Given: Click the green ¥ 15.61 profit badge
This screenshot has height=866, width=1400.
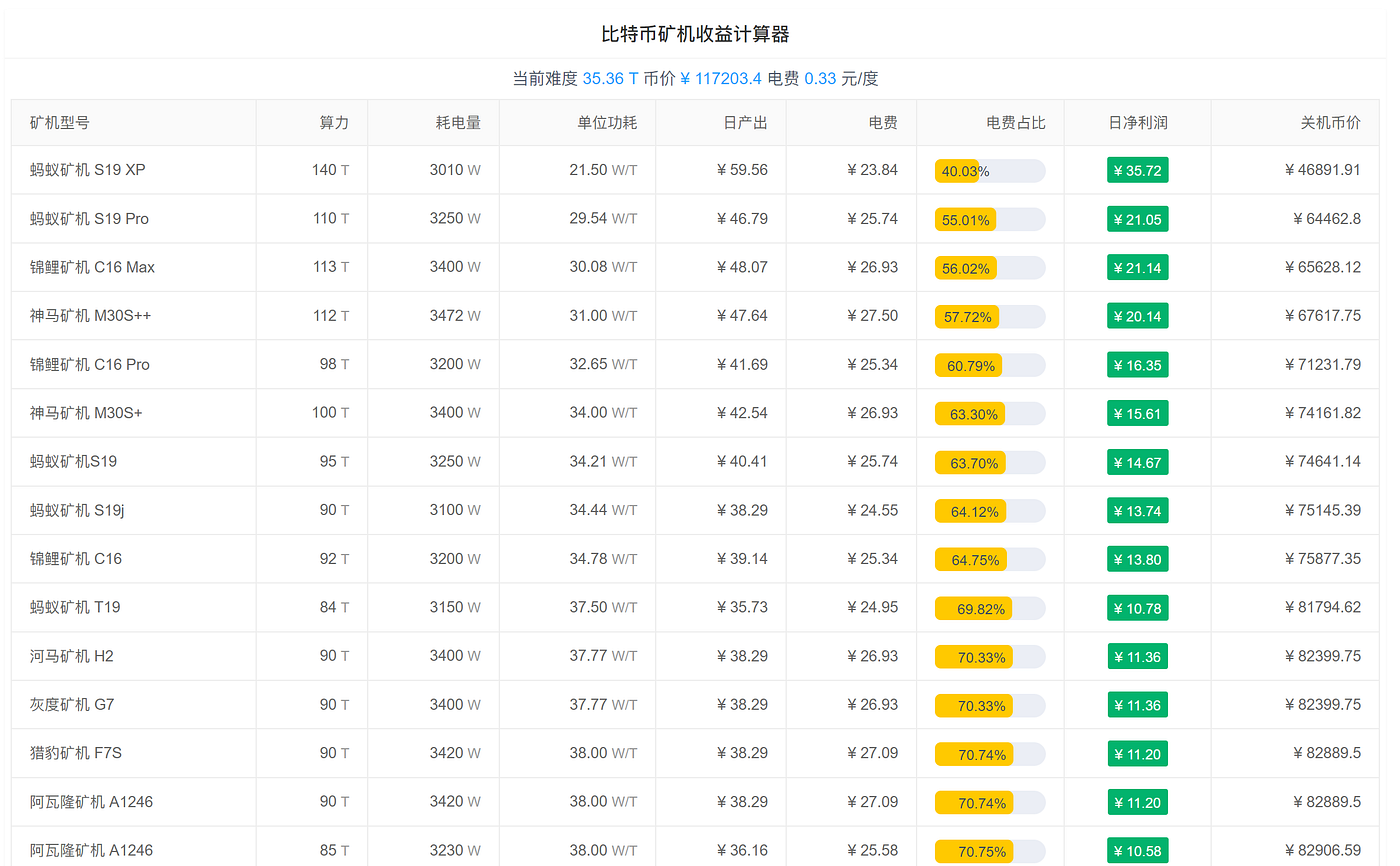Looking at the screenshot, I should [x=1138, y=414].
